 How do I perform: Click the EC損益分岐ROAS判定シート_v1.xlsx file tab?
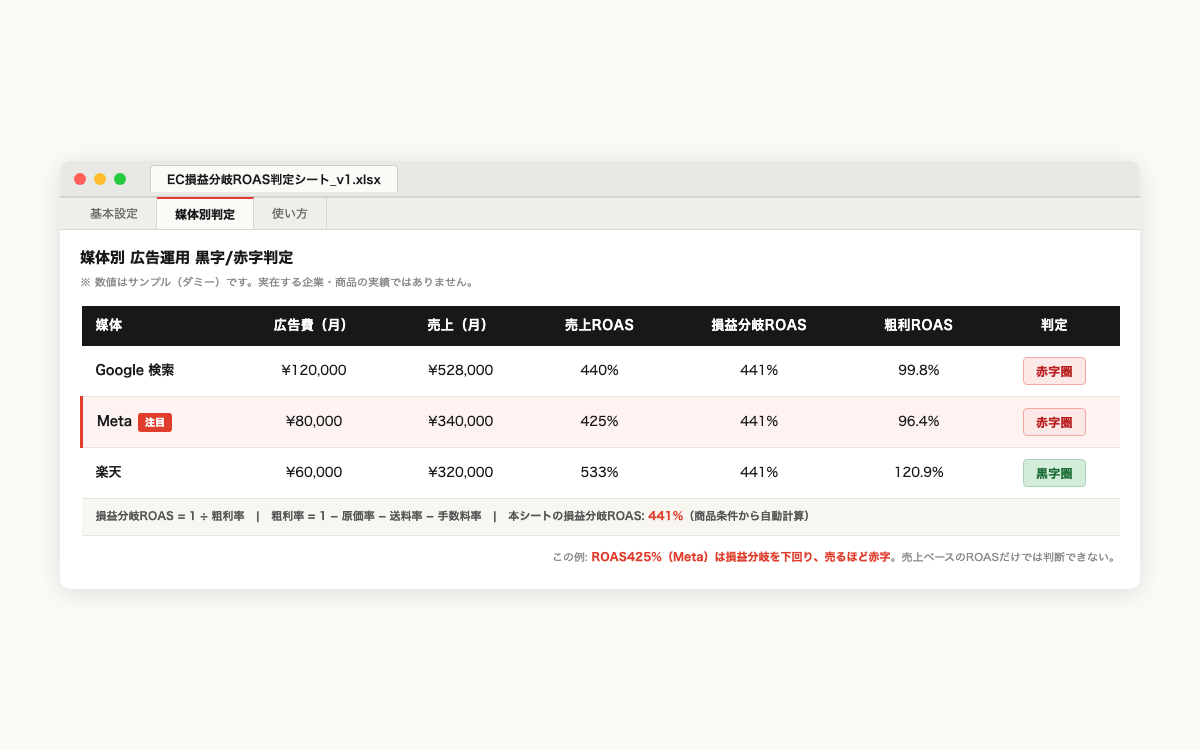coord(274,179)
